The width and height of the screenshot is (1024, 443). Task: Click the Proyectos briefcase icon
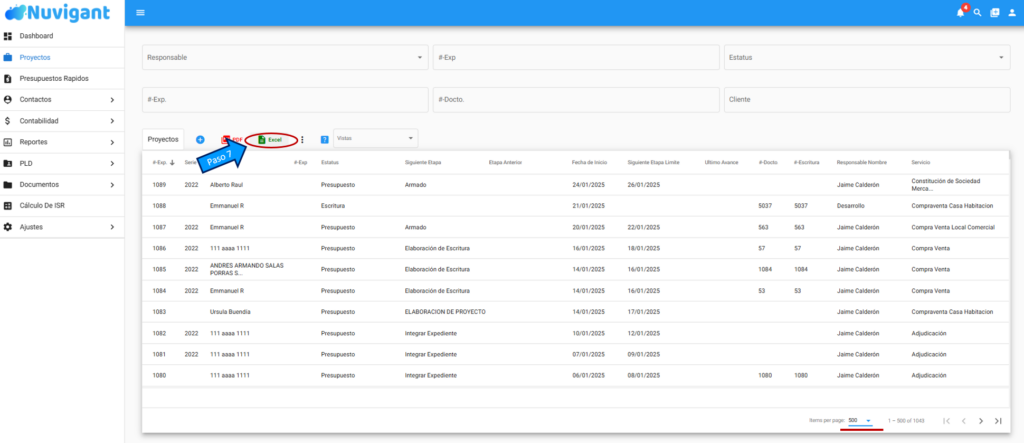tap(8, 57)
